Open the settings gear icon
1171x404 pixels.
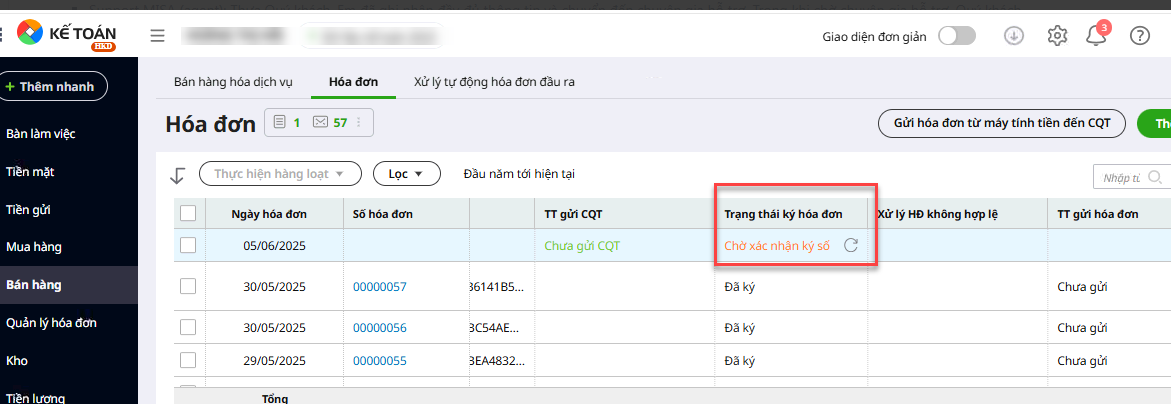[1057, 36]
